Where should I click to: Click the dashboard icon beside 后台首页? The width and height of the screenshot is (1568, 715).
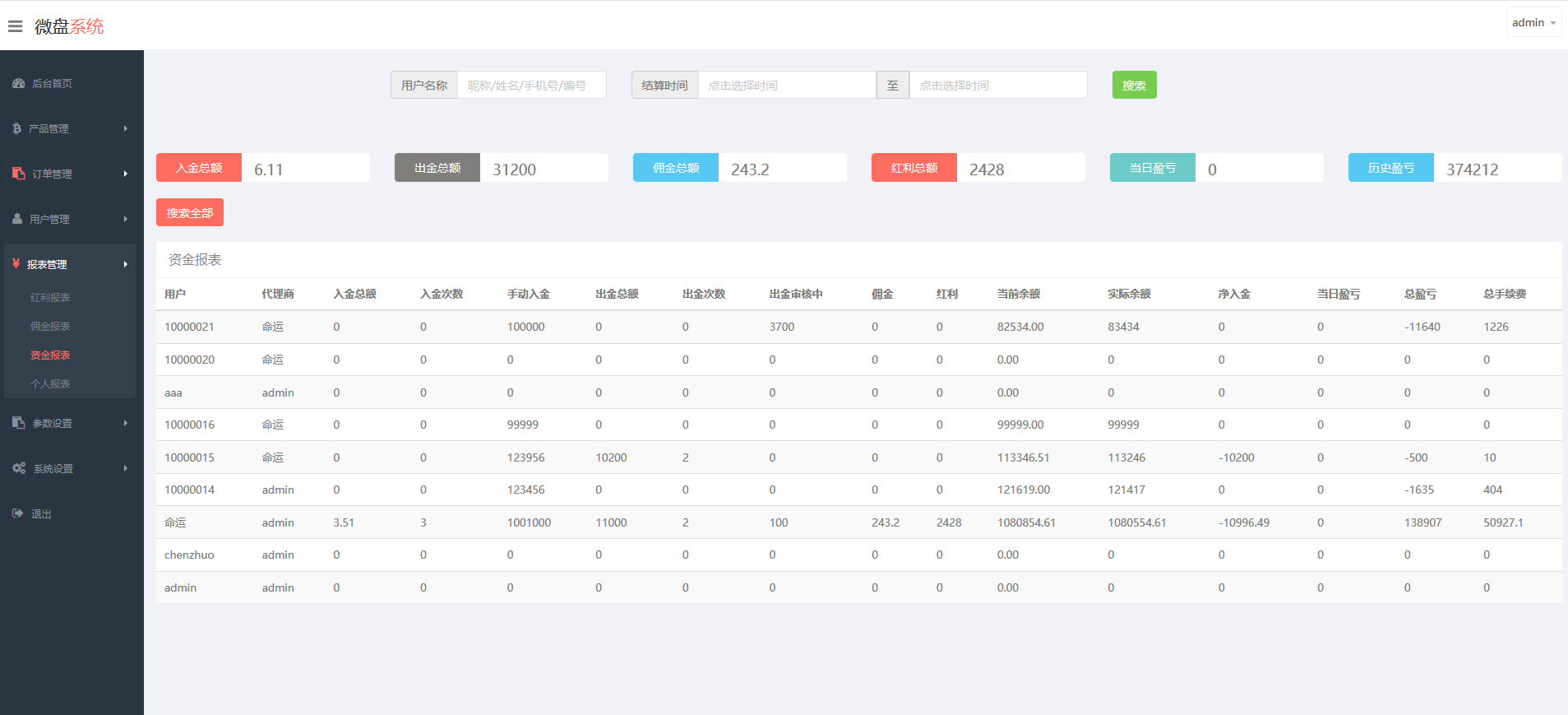tap(18, 84)
